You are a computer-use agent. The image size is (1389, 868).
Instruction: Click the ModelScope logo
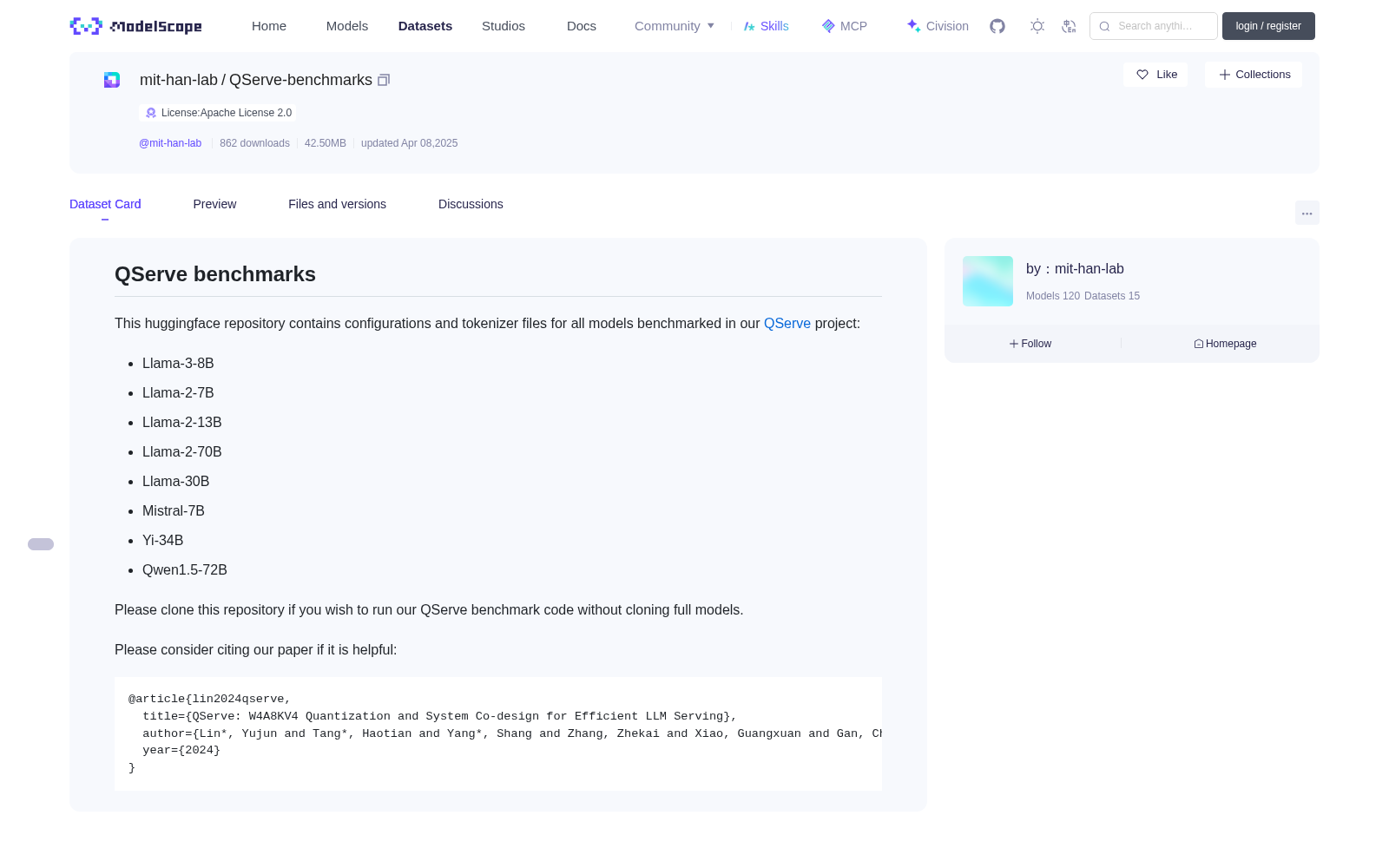(136, 26)
